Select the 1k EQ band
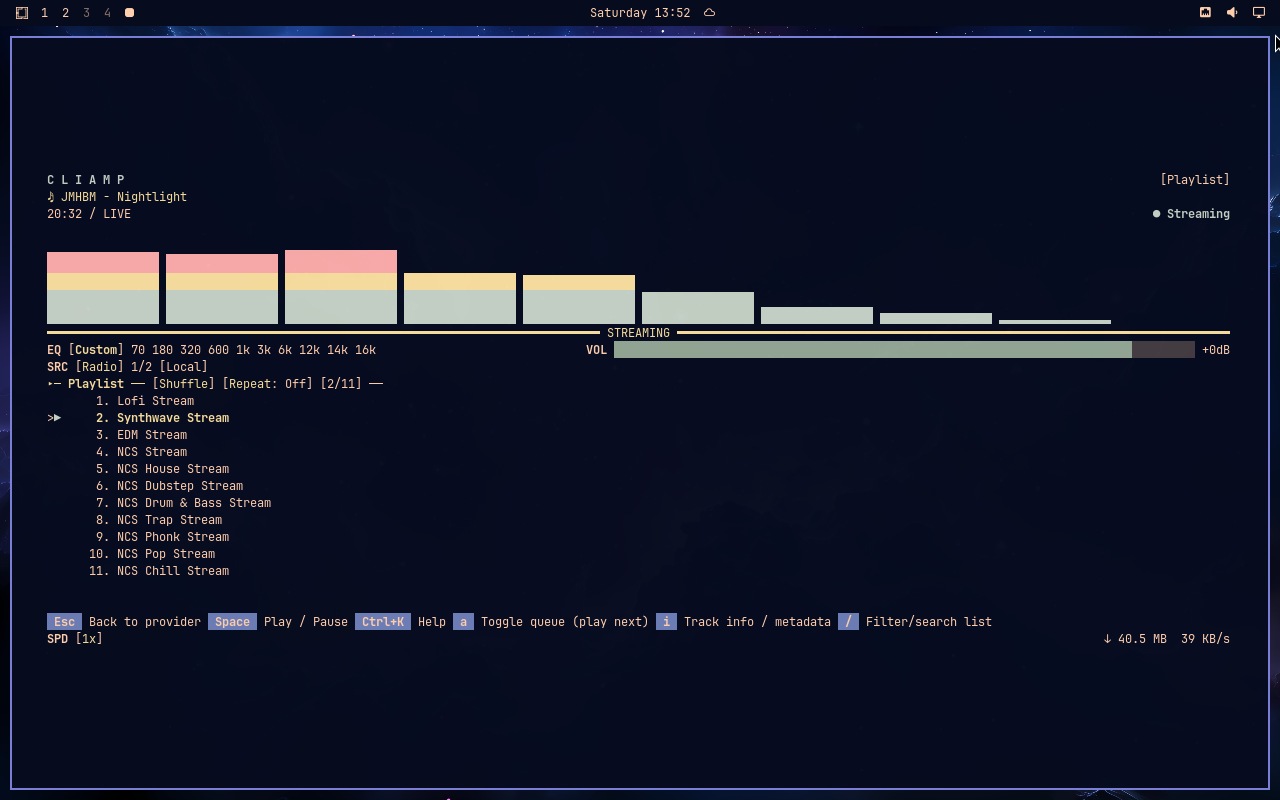The height and width of the screenshot is (800, 1280). click(243, 350)
